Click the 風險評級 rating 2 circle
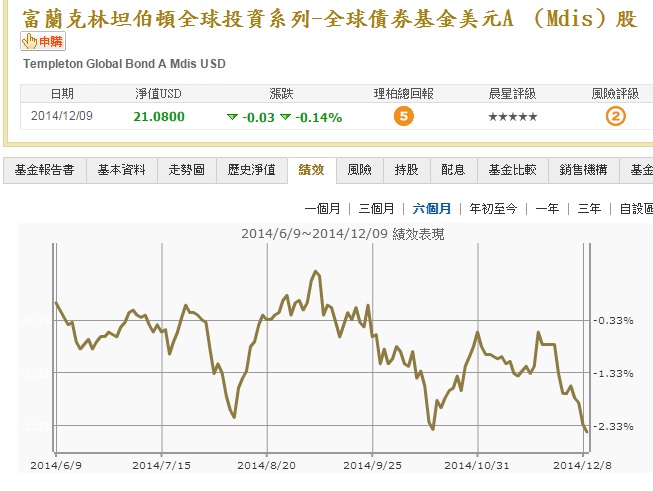 [x=616, y=116]
